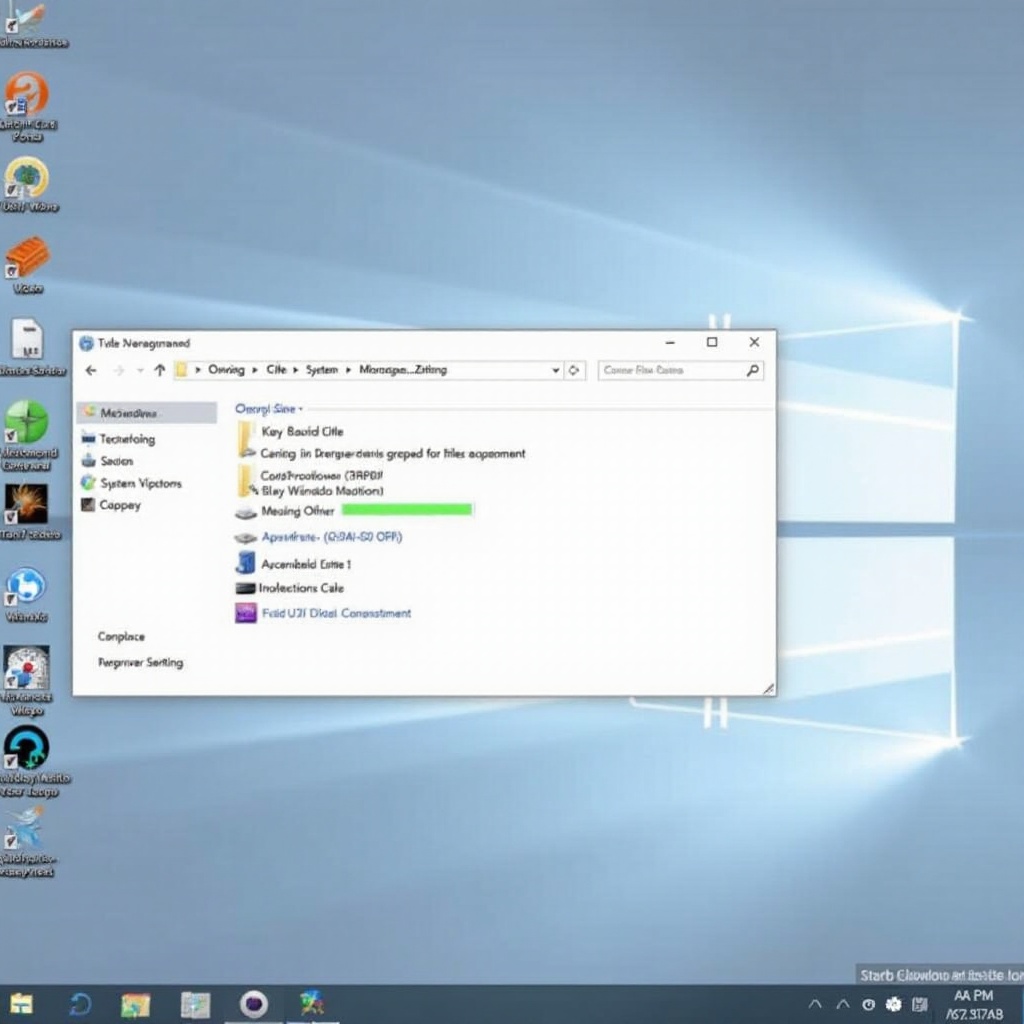Open the Fergmver Serting link
This screenshot has width=1024, height=1024.
140,662
